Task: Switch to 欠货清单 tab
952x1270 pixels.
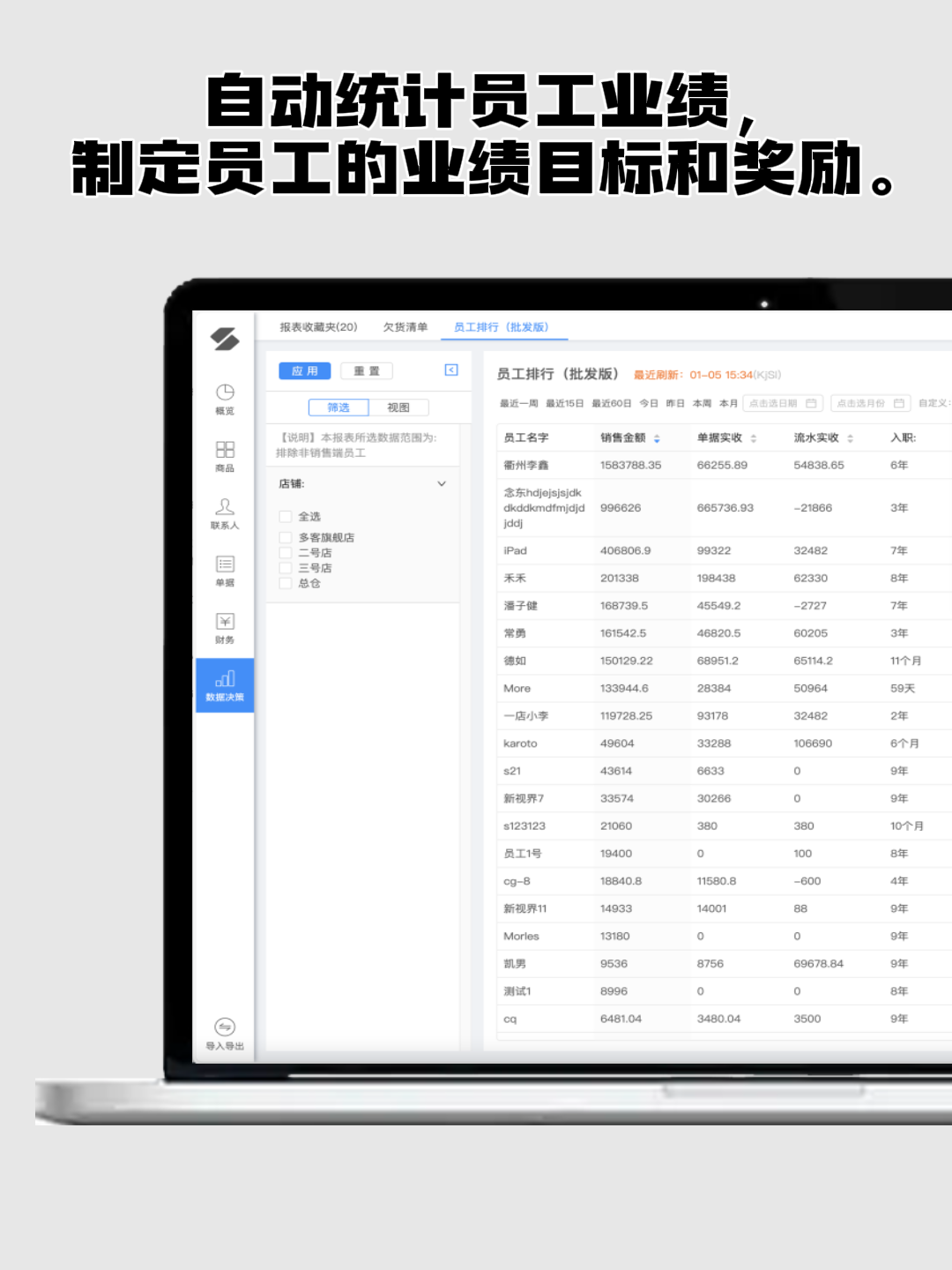Action: (x=405, y=327)
